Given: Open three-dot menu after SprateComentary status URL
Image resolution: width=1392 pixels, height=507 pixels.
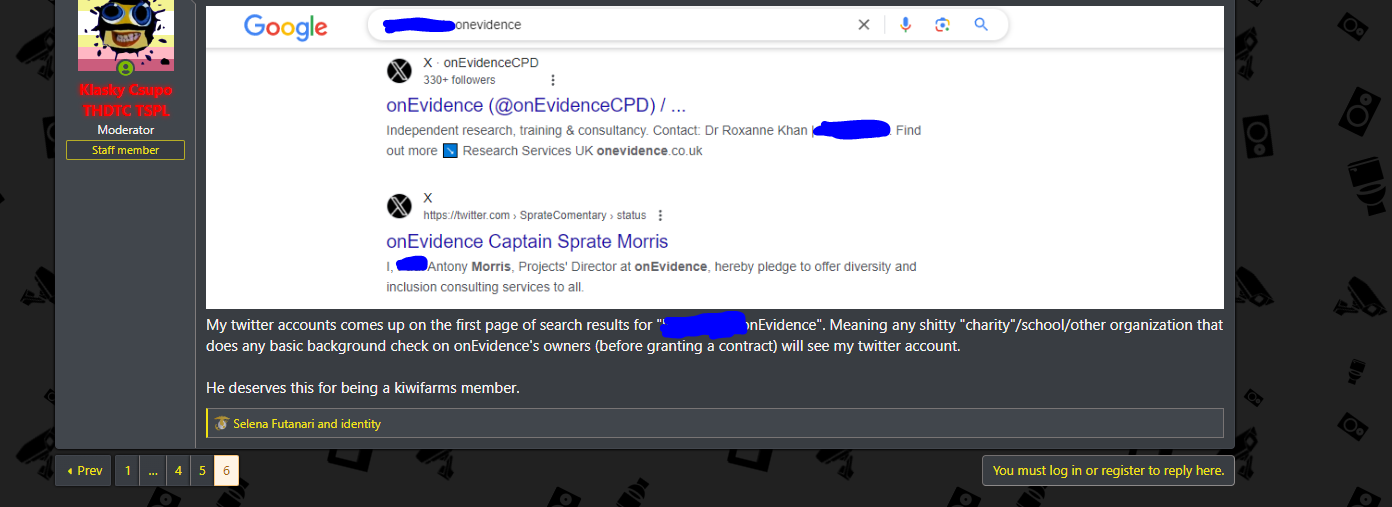Looking at the screenshot, I should point(660,215).
